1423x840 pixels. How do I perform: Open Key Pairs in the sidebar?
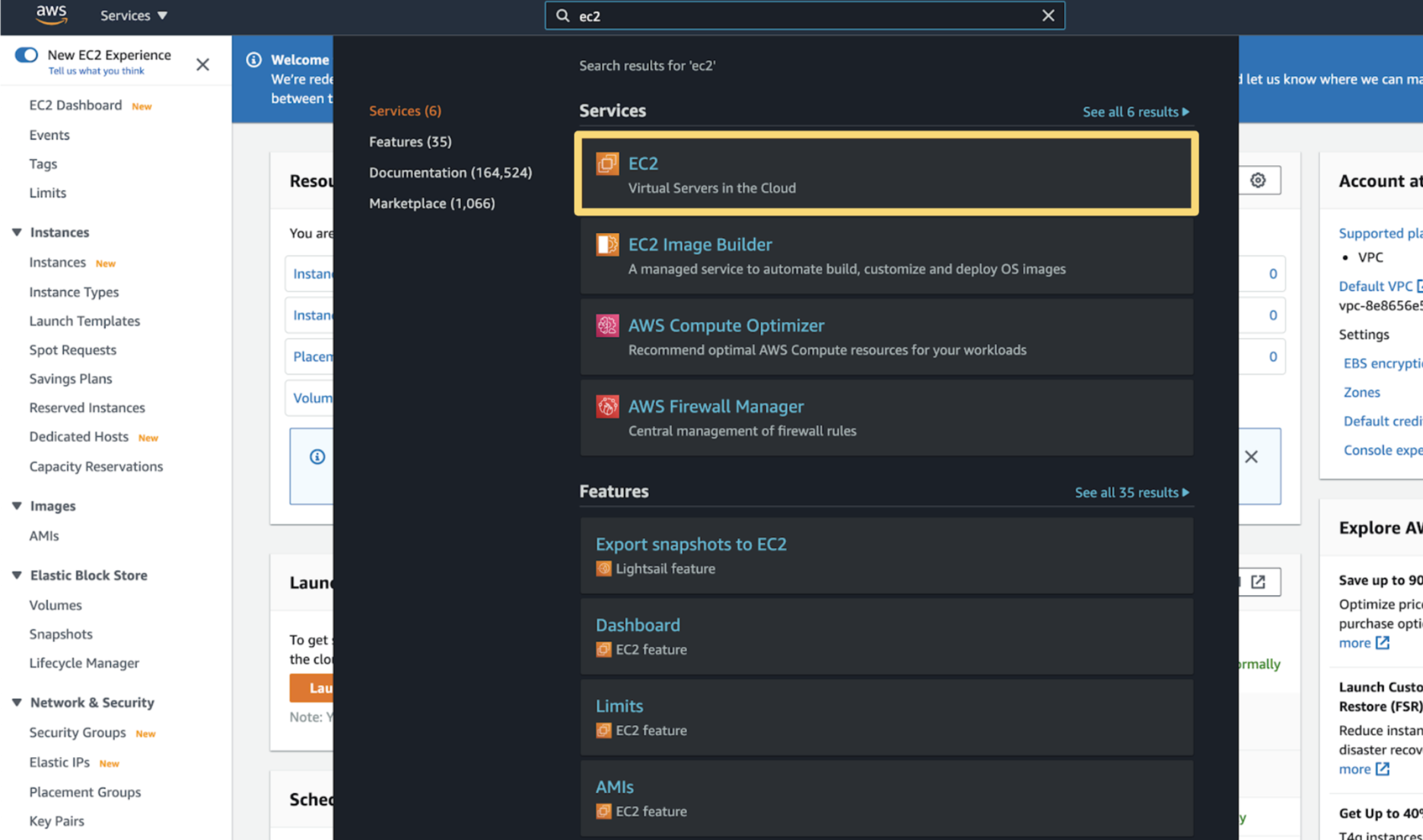point(57,820)
